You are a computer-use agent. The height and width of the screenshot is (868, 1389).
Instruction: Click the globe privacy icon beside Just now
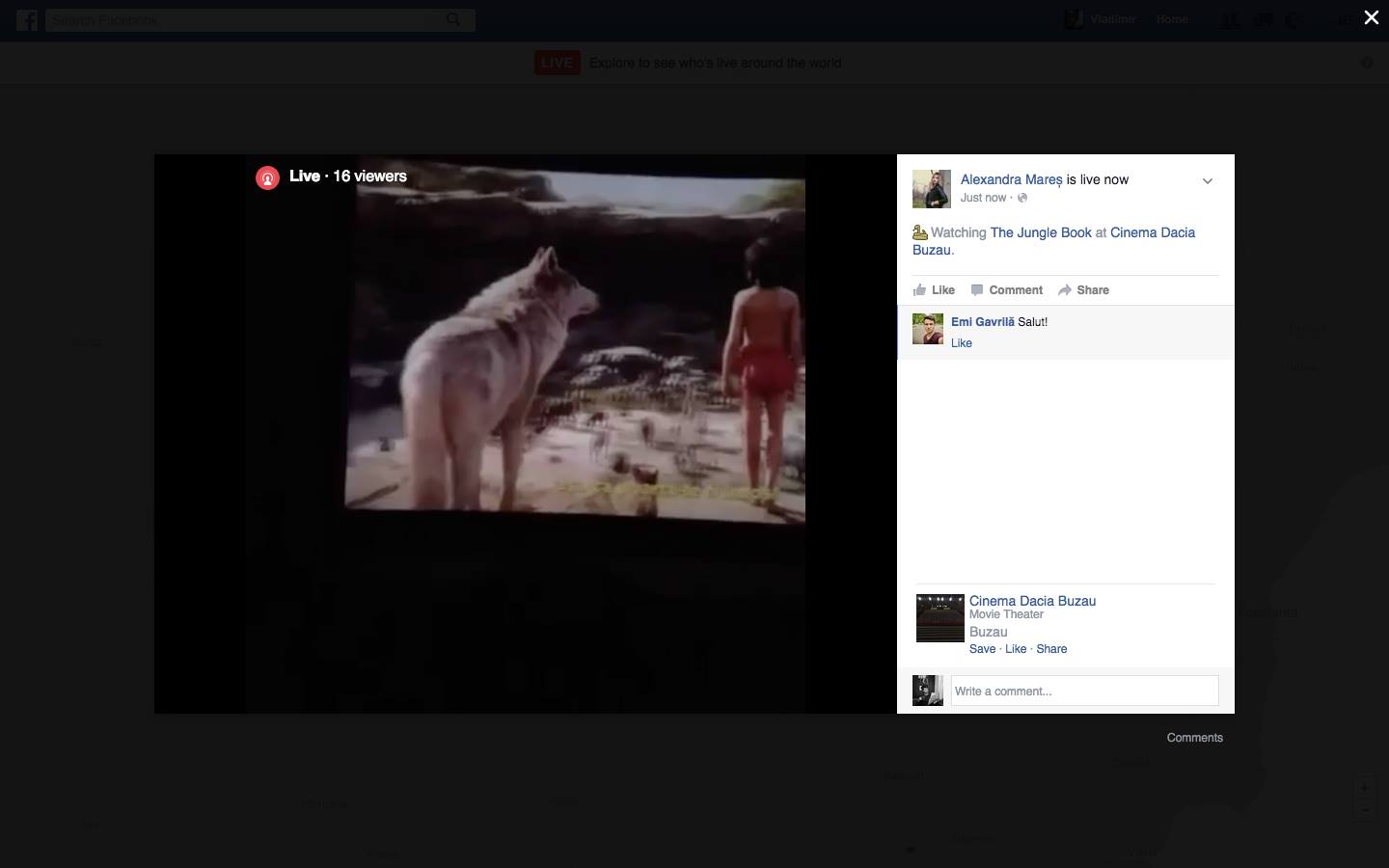pyautogui.click(x=1022, y=198)
